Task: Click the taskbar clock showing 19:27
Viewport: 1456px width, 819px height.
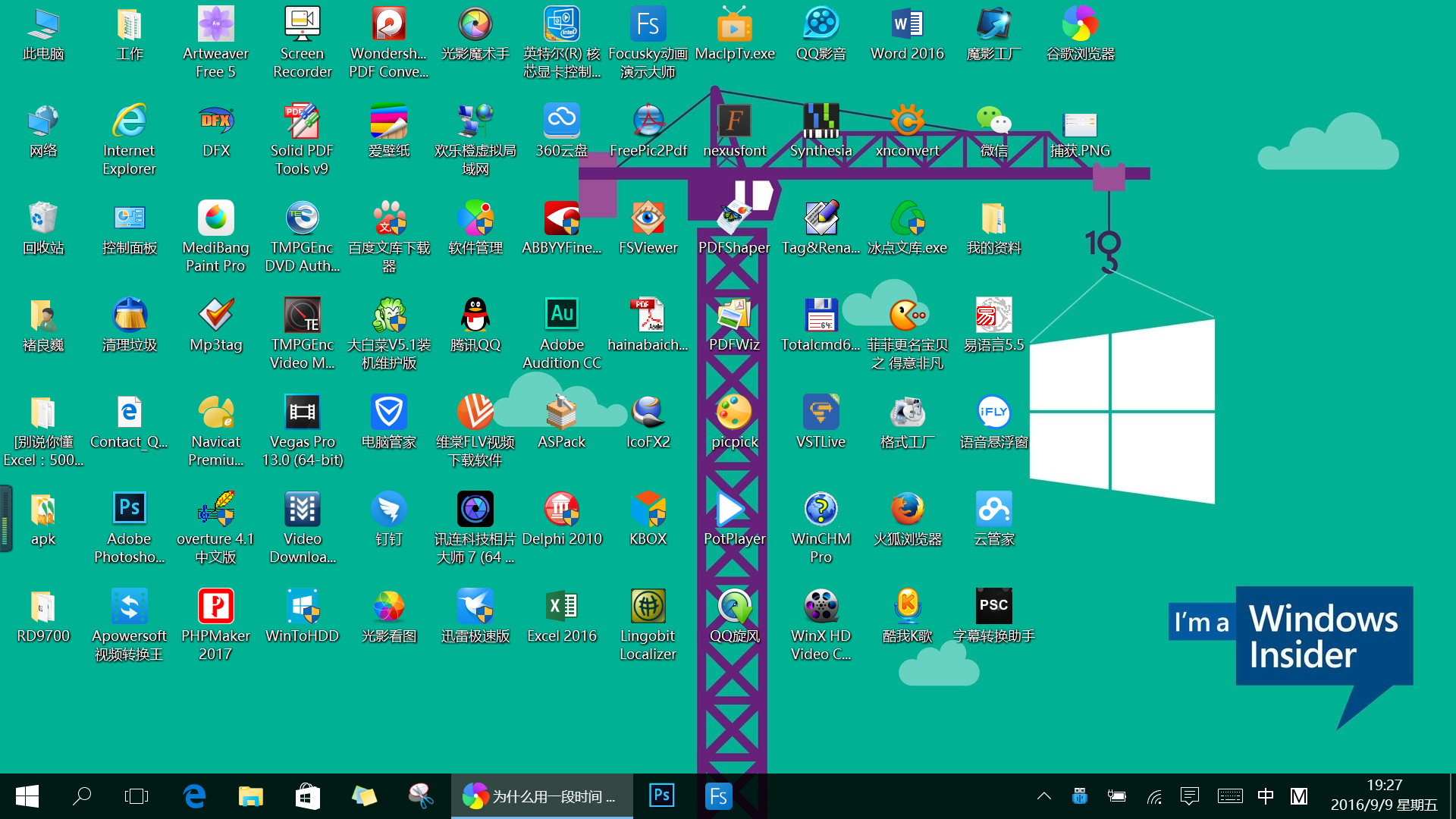Action: 1383,795
